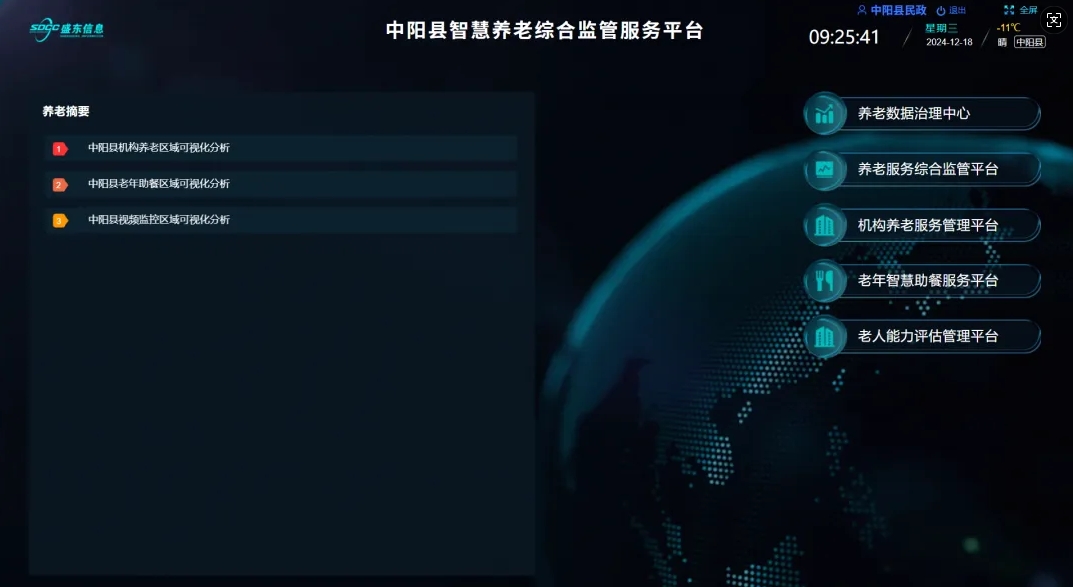Click the power icon next to 退出

(941, 10)
